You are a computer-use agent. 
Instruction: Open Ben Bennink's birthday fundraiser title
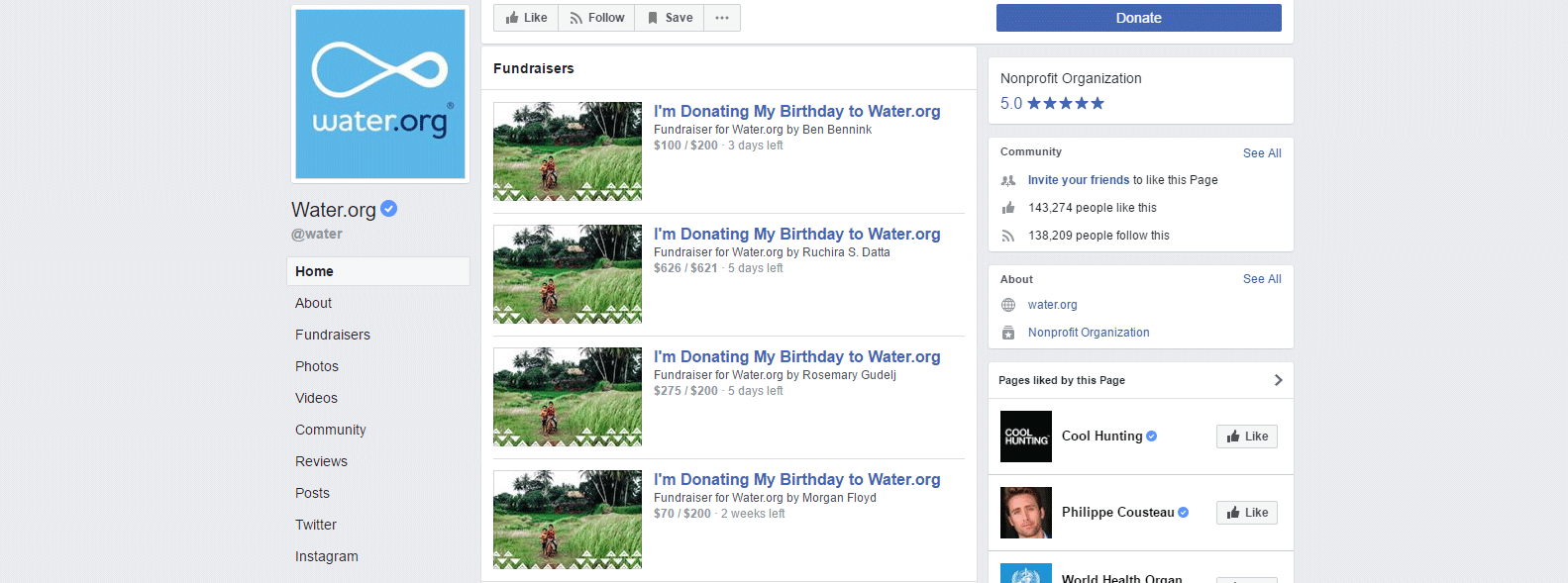coord(797,111)
